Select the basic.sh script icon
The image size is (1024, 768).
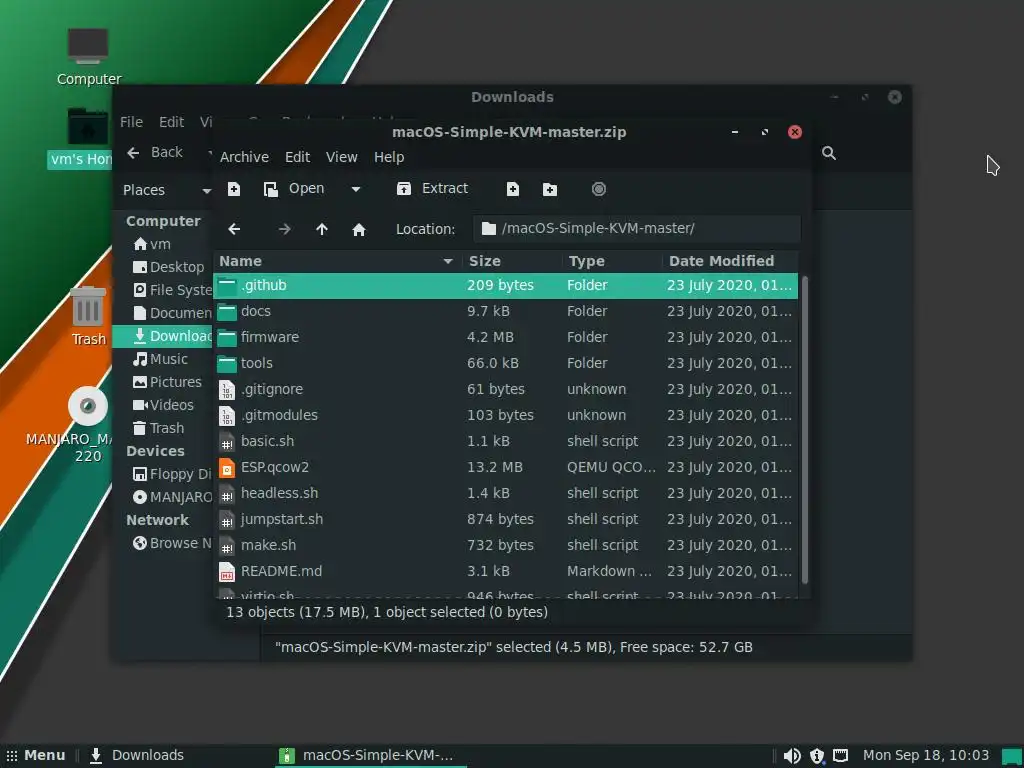(x=227, y=442)
